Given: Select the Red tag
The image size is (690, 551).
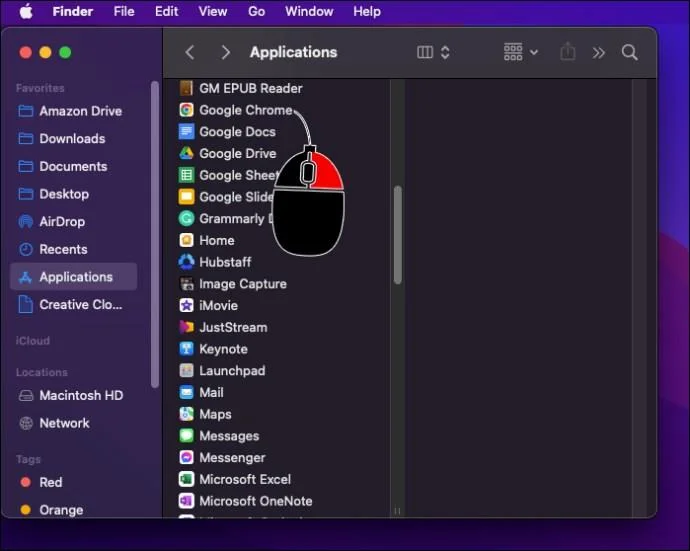Looking at the screenshot, I should [73, 482].
